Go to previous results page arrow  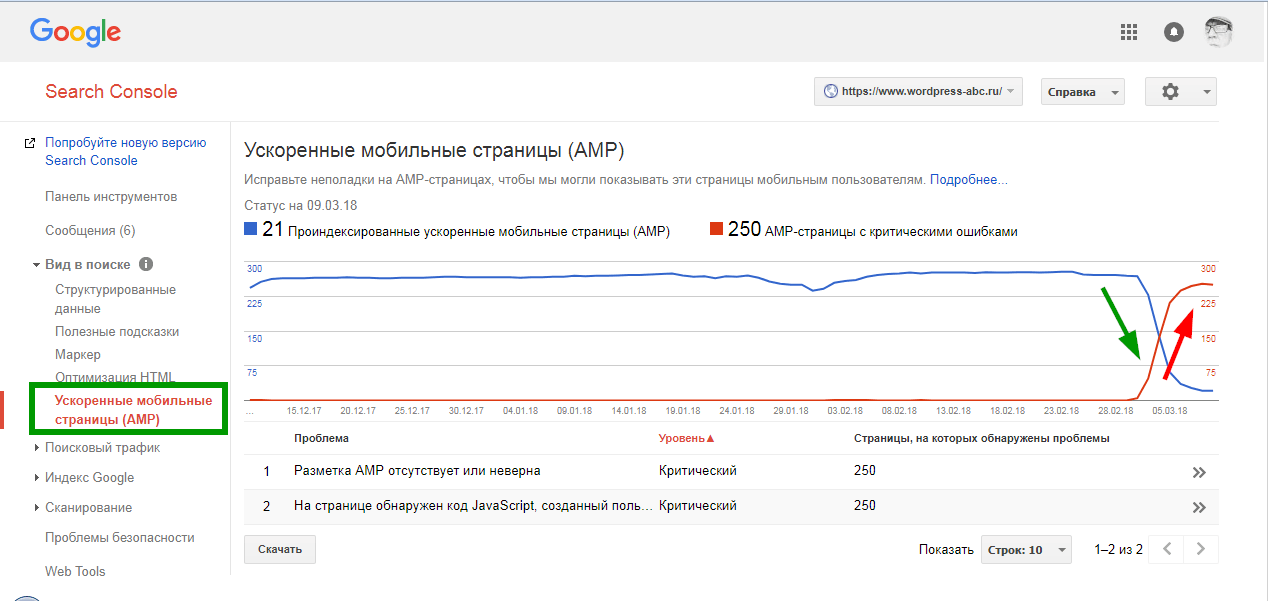1167,549
